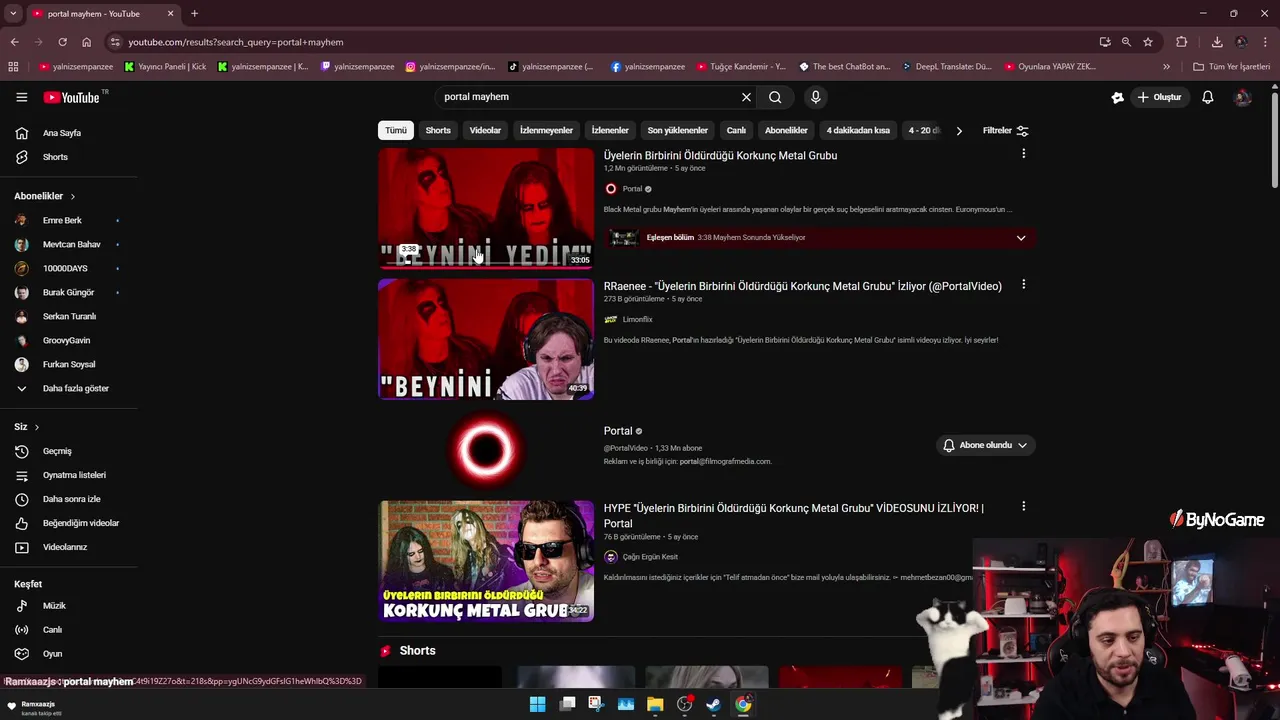The height and width of the screenshot is (720, 1280).
Task: Show more bookmarks with double chevron
Action: 1166,67
